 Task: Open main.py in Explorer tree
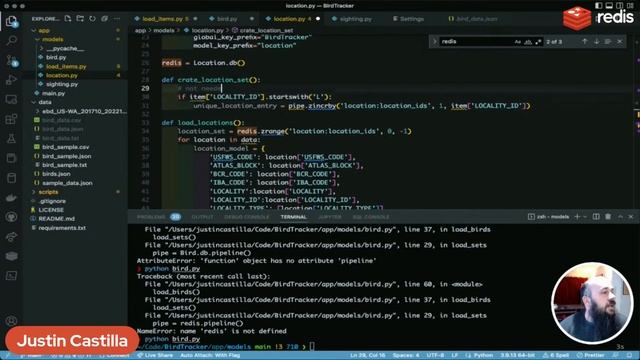coord(53,93)
